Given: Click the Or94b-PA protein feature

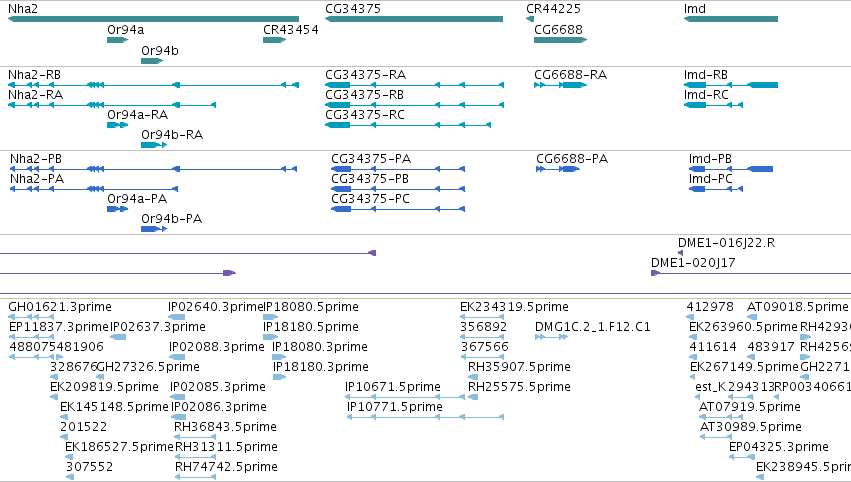Looking at the screenshot, I should (154, 229).
